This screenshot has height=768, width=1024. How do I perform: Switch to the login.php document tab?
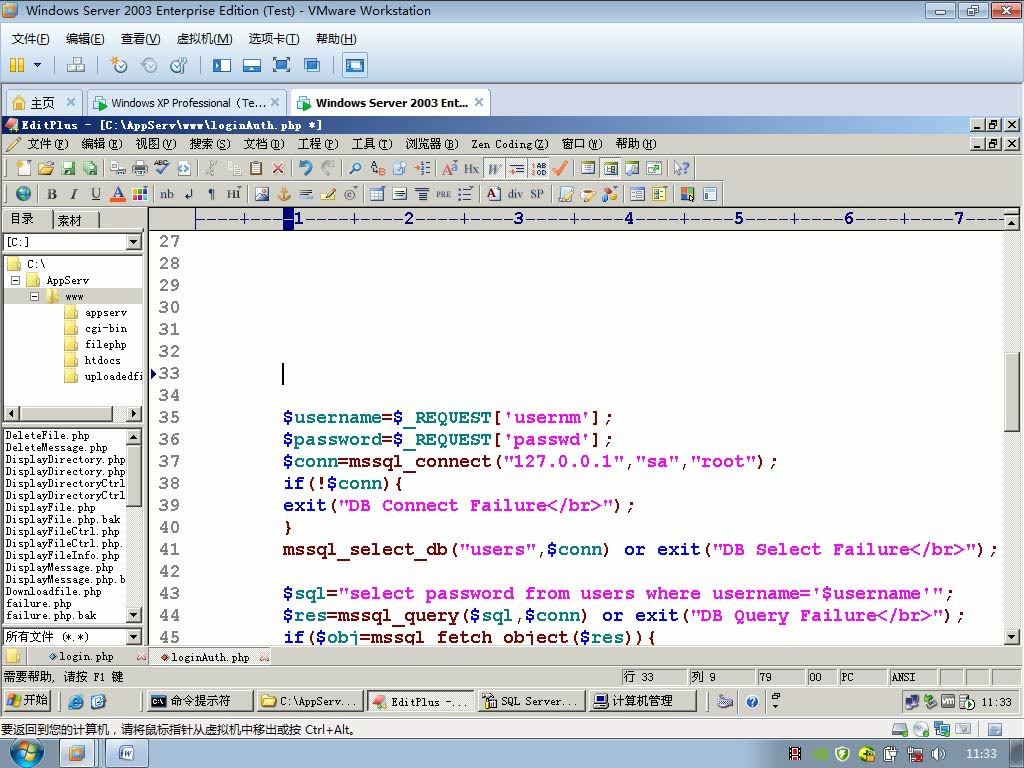[x=86, y=656]
